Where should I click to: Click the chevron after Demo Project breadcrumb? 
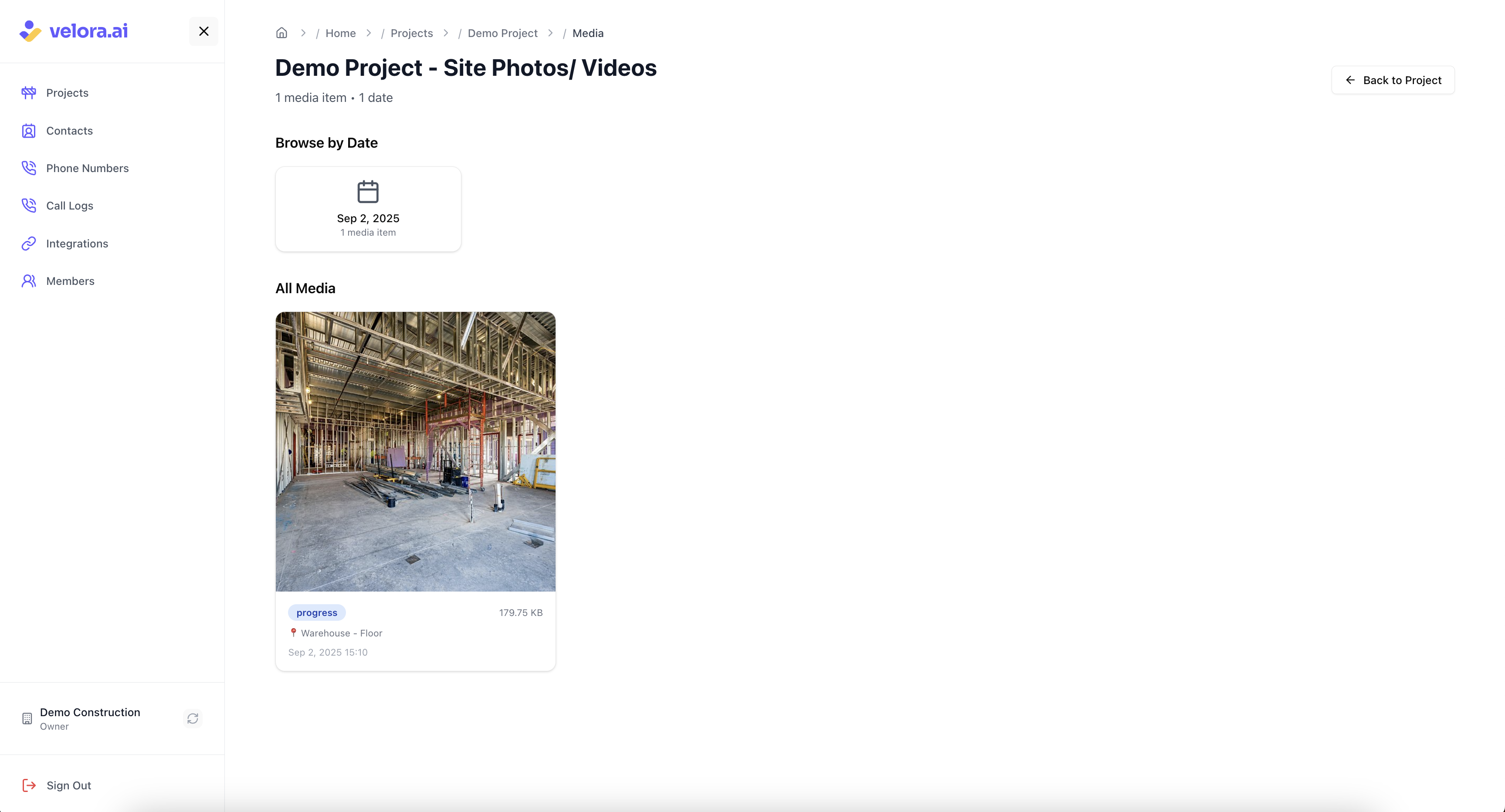pyautogui.click(x=550, y=33)
